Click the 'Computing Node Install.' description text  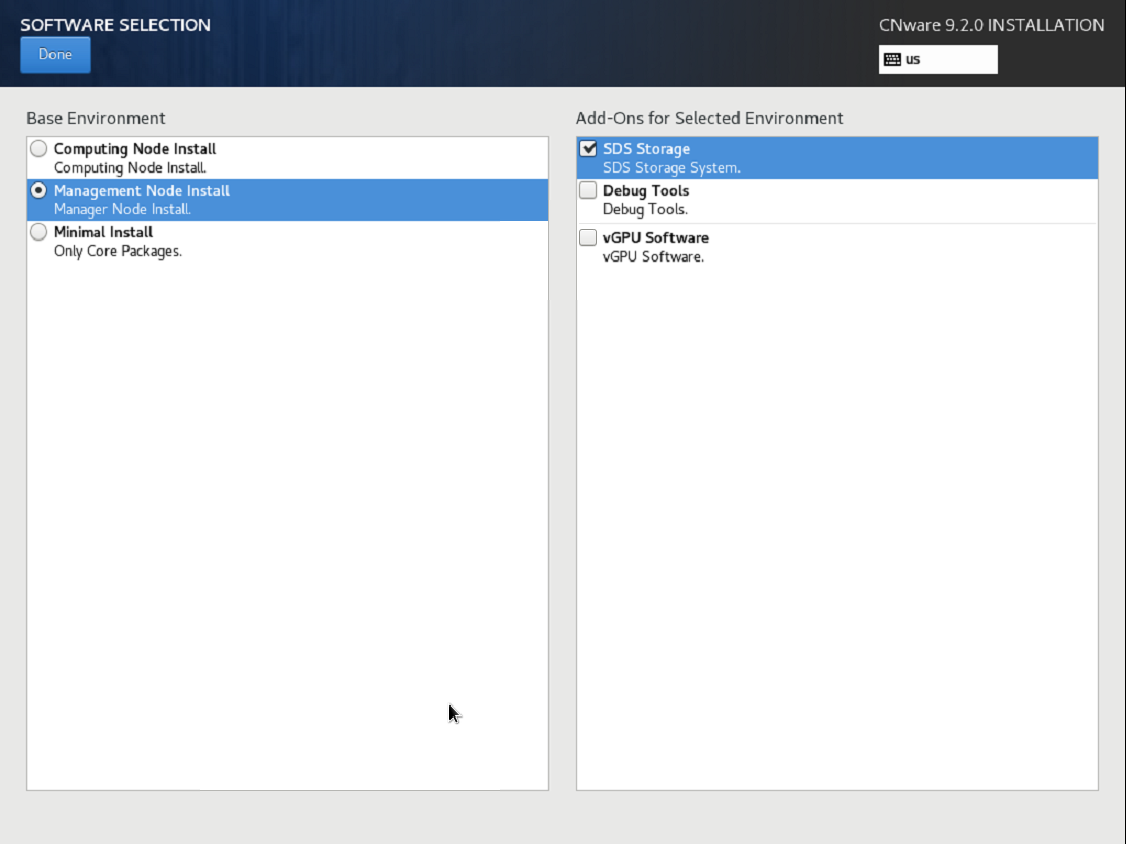130,168
